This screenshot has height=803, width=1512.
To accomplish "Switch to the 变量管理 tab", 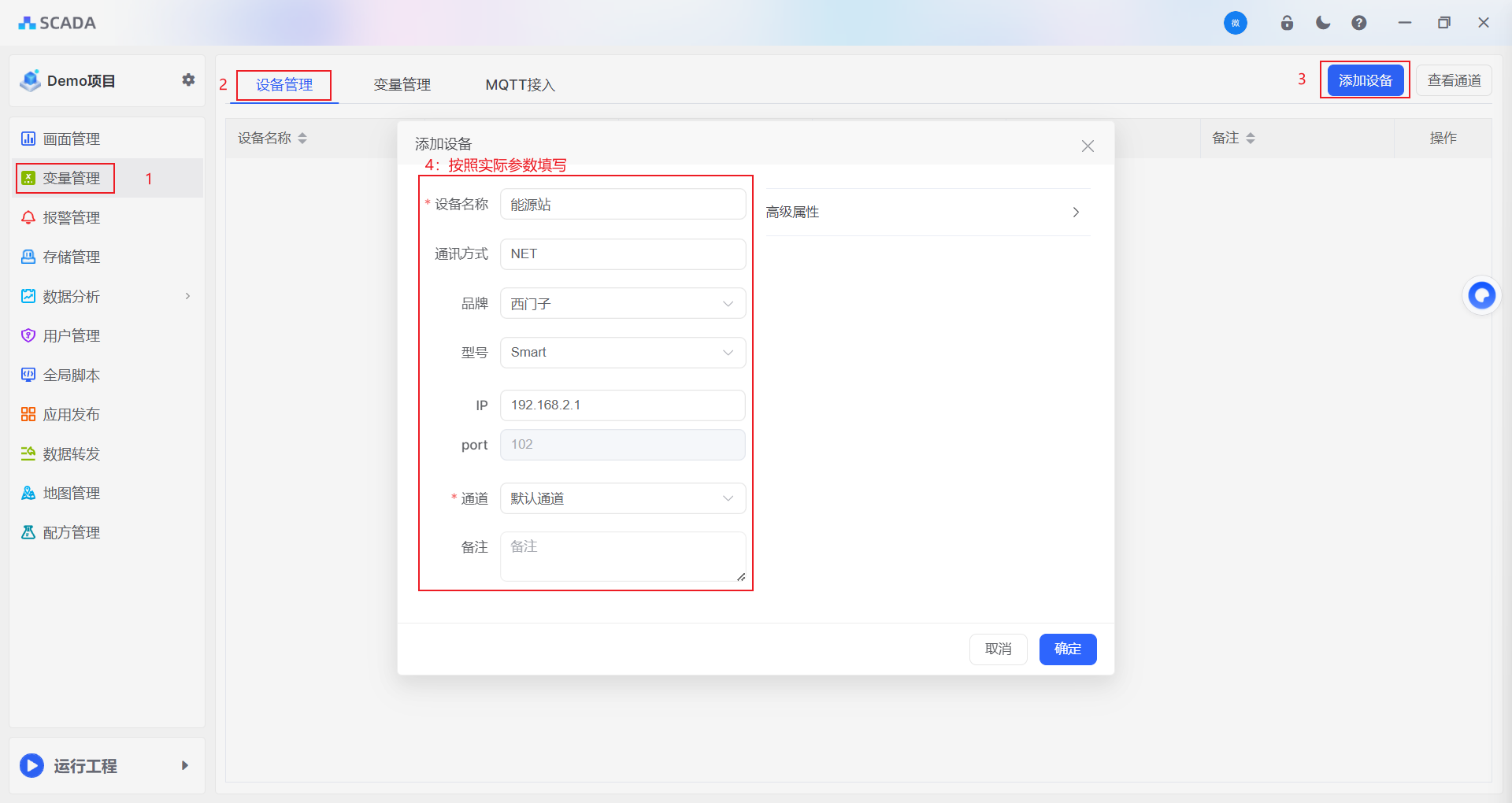I will click(x=402, y=84).
